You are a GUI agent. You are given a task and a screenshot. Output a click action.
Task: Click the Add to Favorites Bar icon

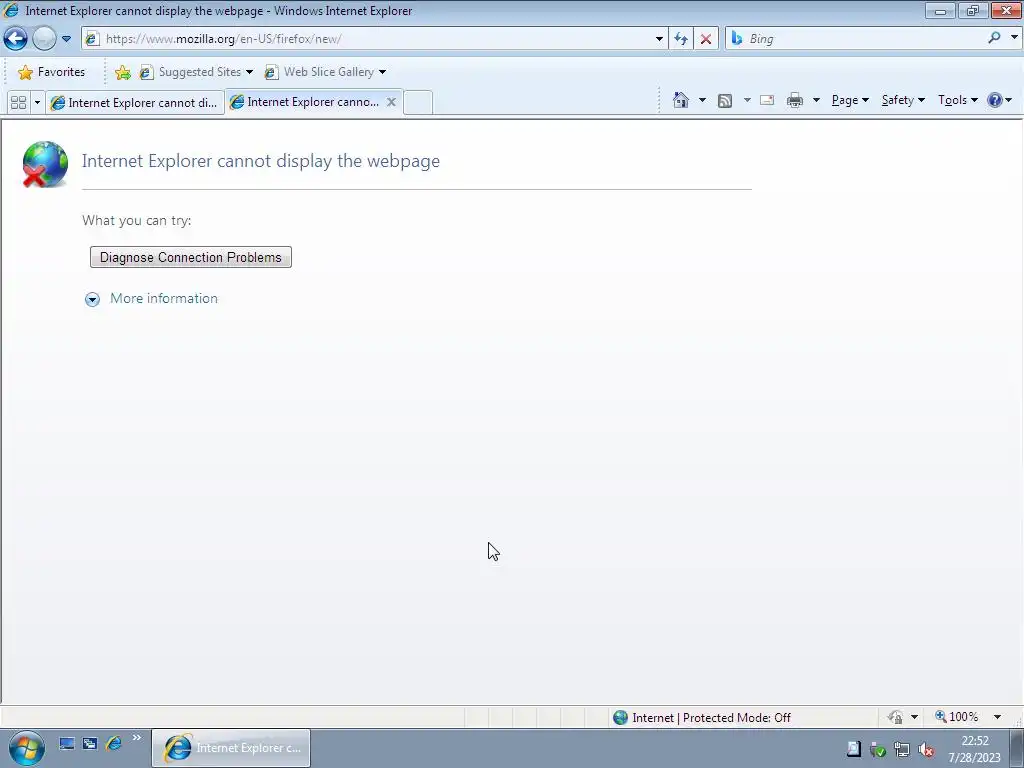point(122,72)
